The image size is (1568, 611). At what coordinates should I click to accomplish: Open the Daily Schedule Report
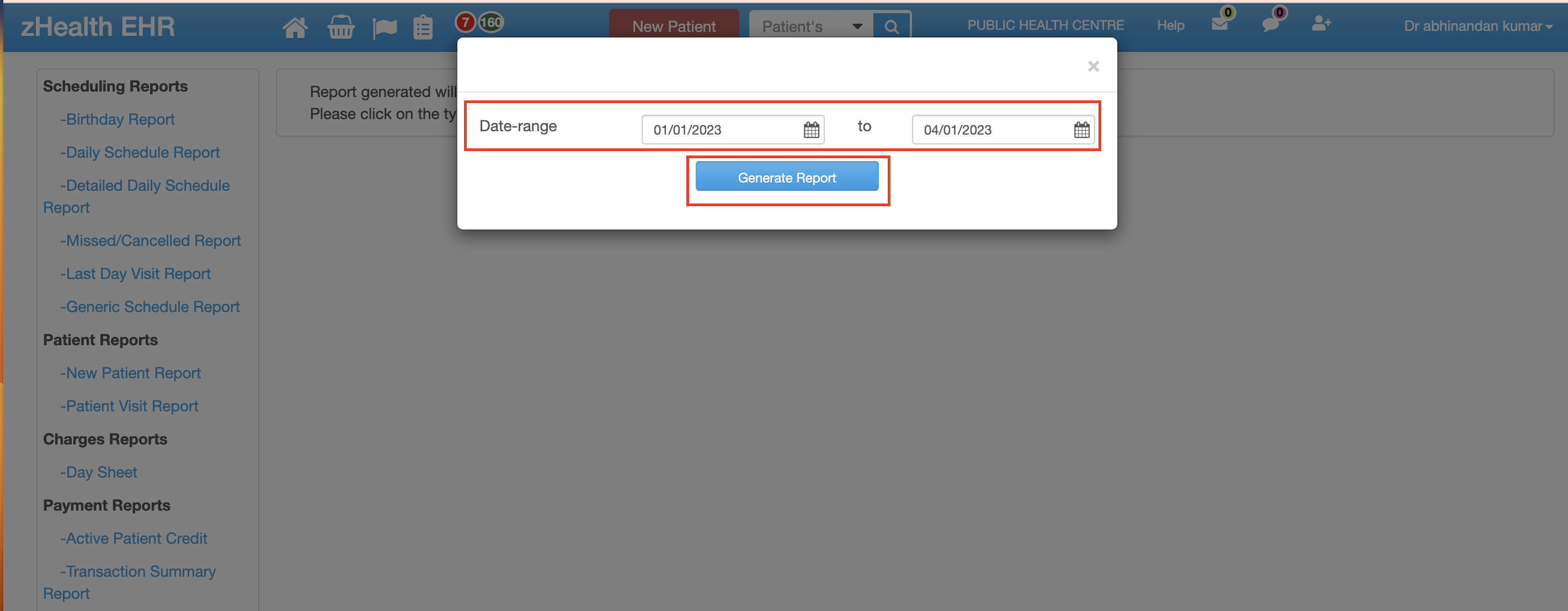pyautogui.click(x=140, y=152)
